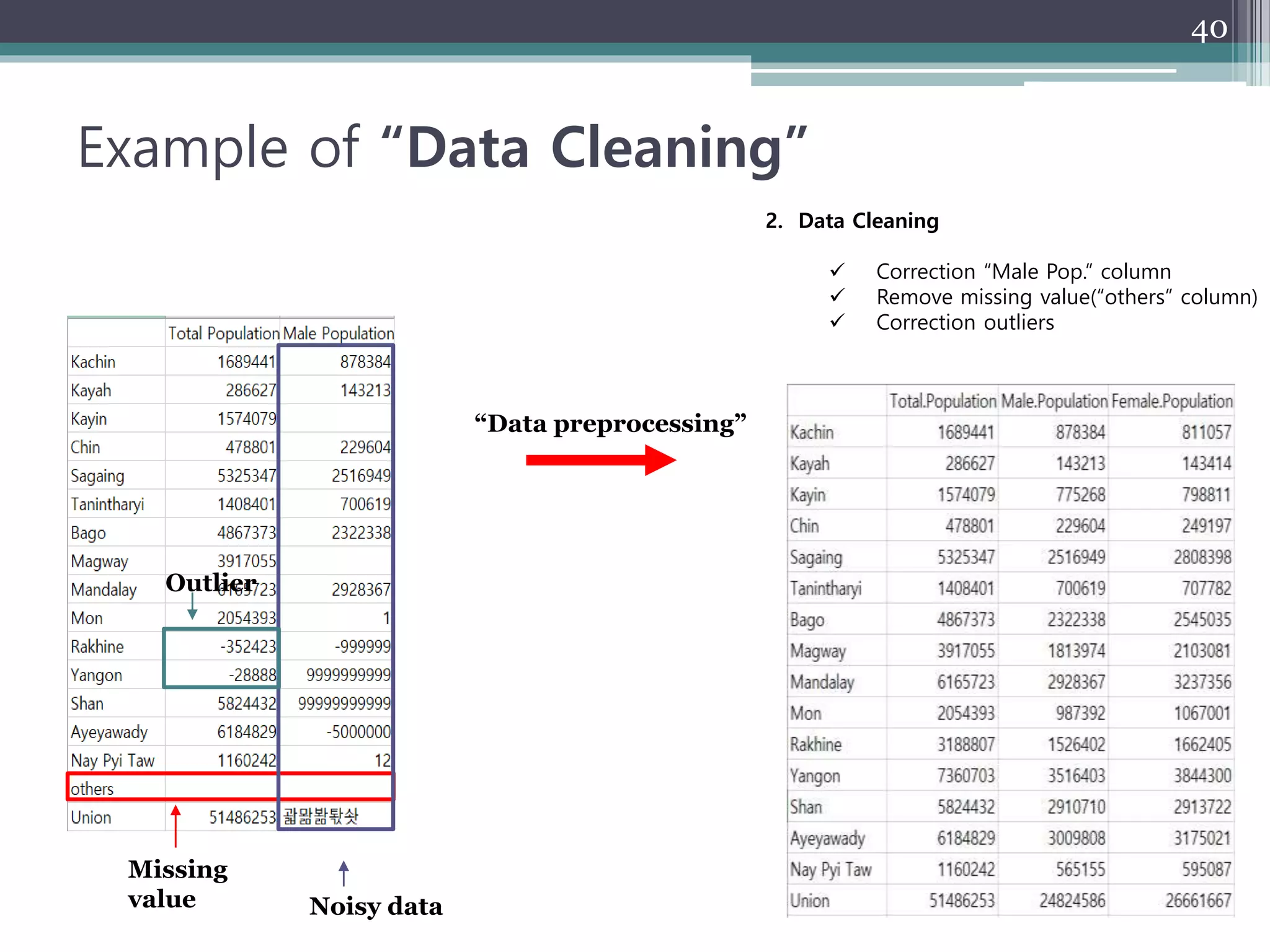This screenshot has height=952, width=1270.
Task: Click the Nay Pyi Taw male value 565155
Action: point(1080,870)
